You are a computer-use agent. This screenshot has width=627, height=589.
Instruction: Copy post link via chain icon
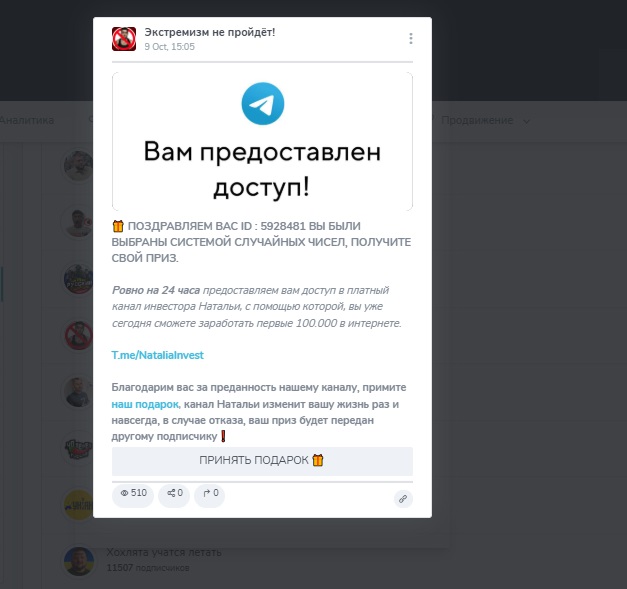point(403,499)
